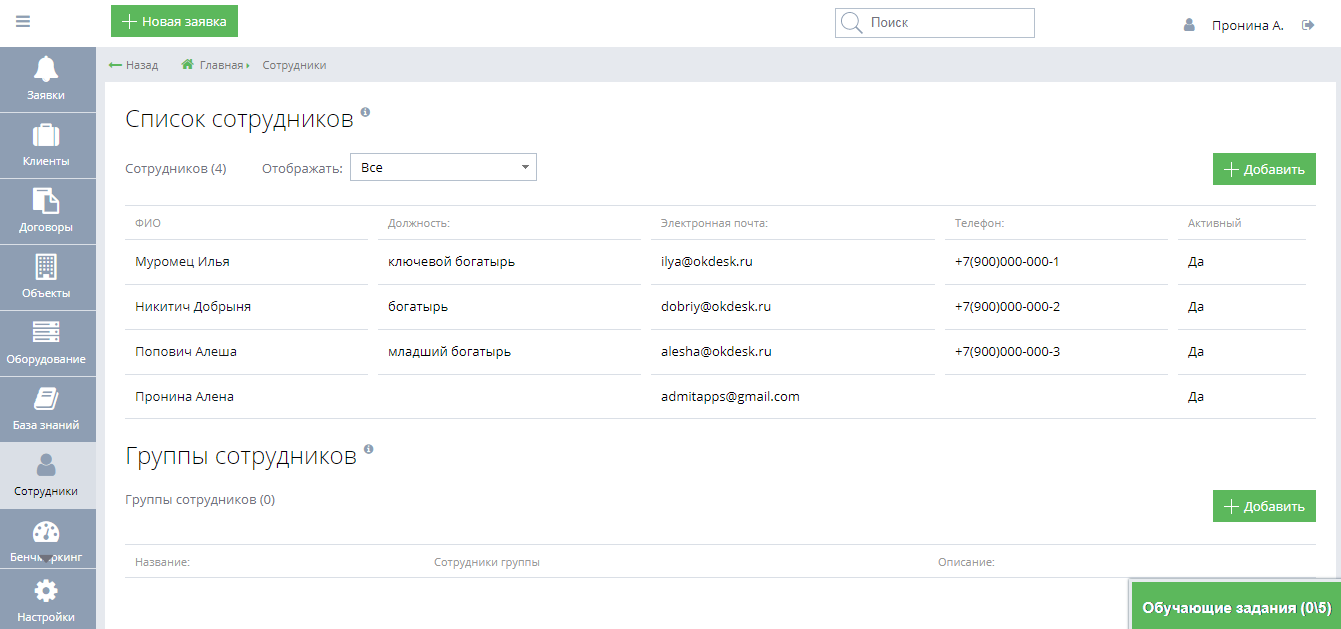Click the info icon beside Список сотрудников
1341x629 pixels.
367,113
